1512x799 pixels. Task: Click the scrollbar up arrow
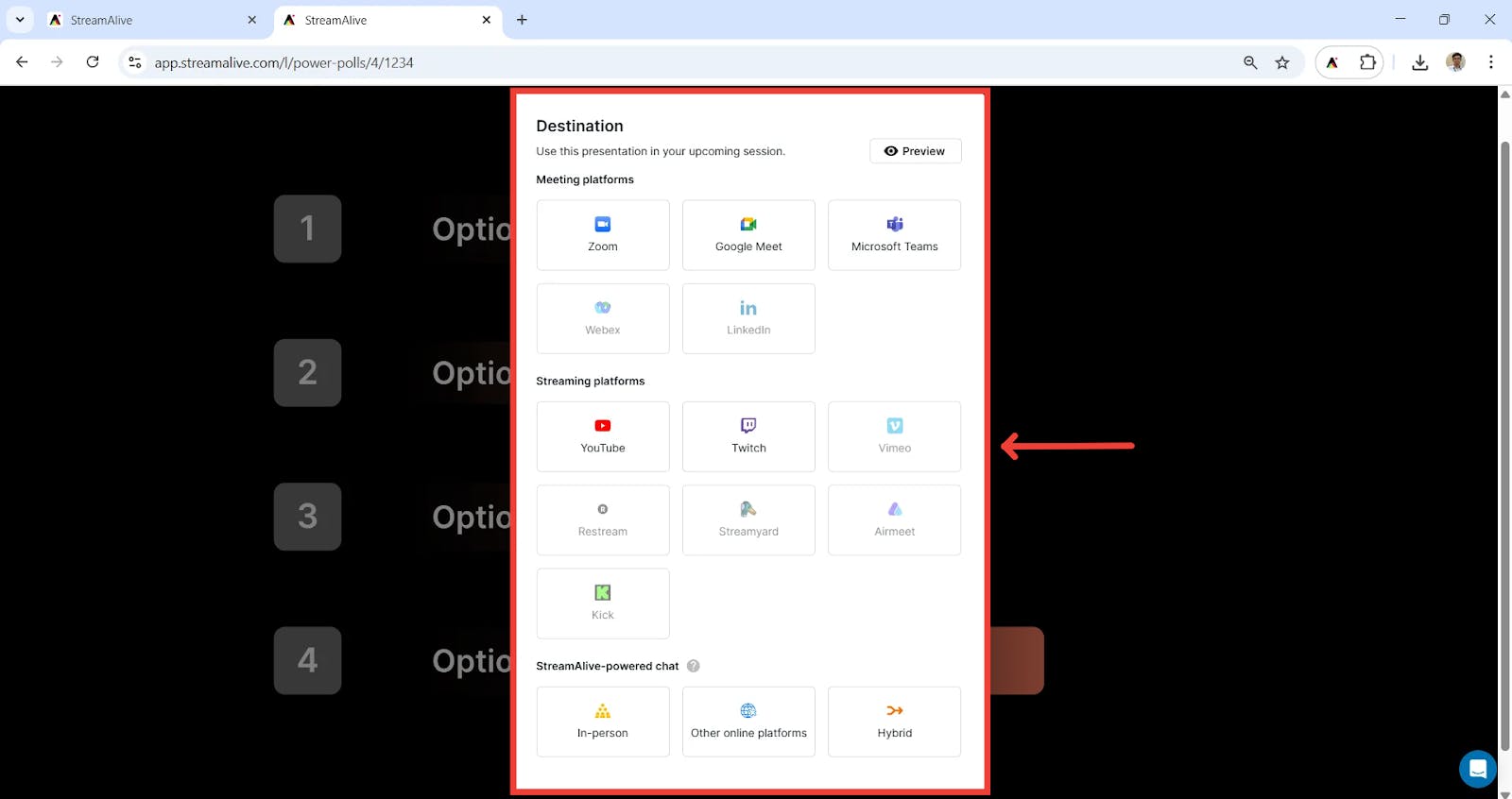point(1505,94)
